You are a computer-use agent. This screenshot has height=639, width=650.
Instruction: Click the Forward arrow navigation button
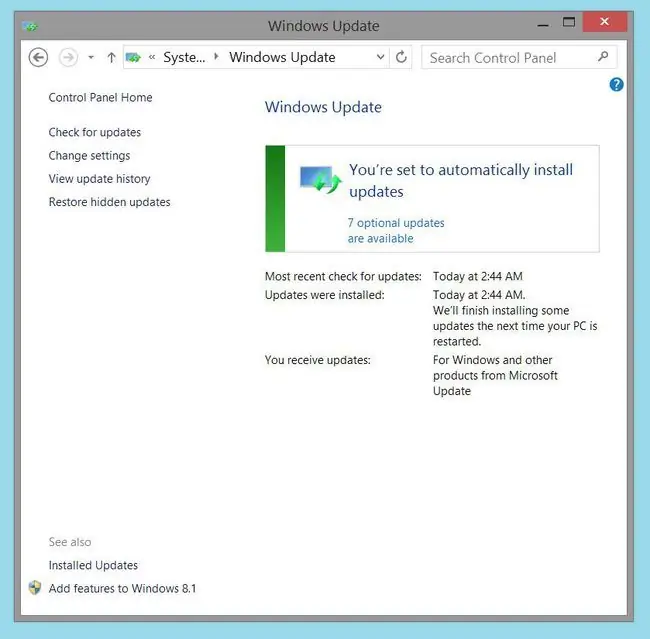(68, 57)
